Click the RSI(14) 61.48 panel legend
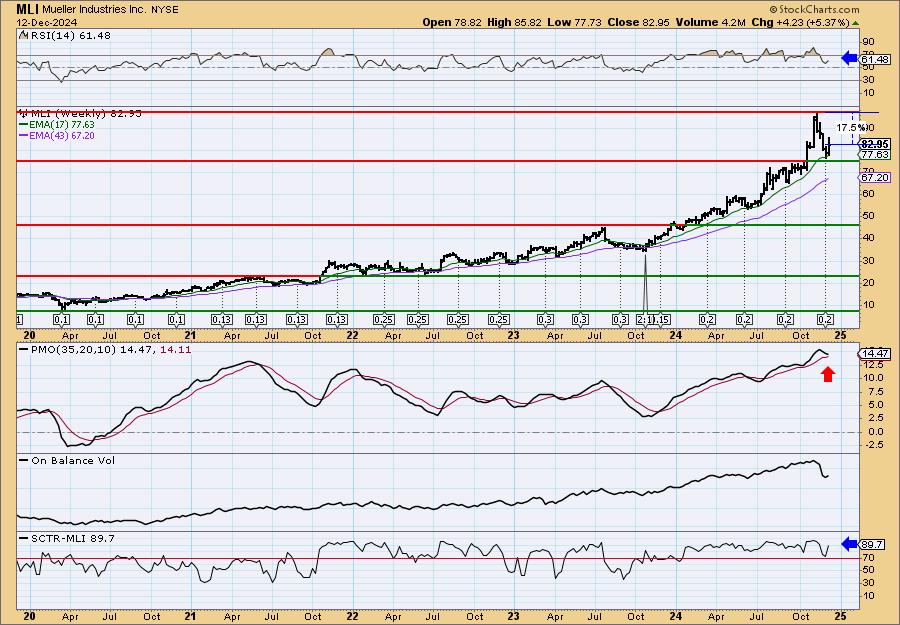This screenshot has height=625, width=900. [x=64, y=35]
